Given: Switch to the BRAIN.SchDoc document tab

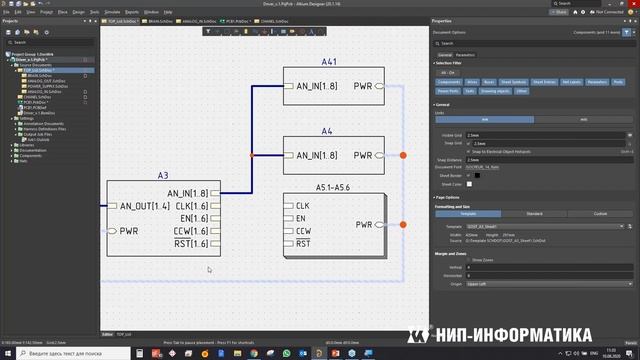Looking at the screenshot, I should [x=158, y=21].
